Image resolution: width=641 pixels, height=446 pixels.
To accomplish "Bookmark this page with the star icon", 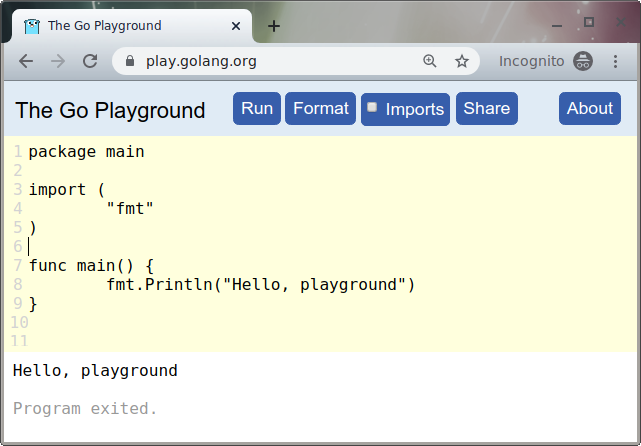I will click(462, 61).
